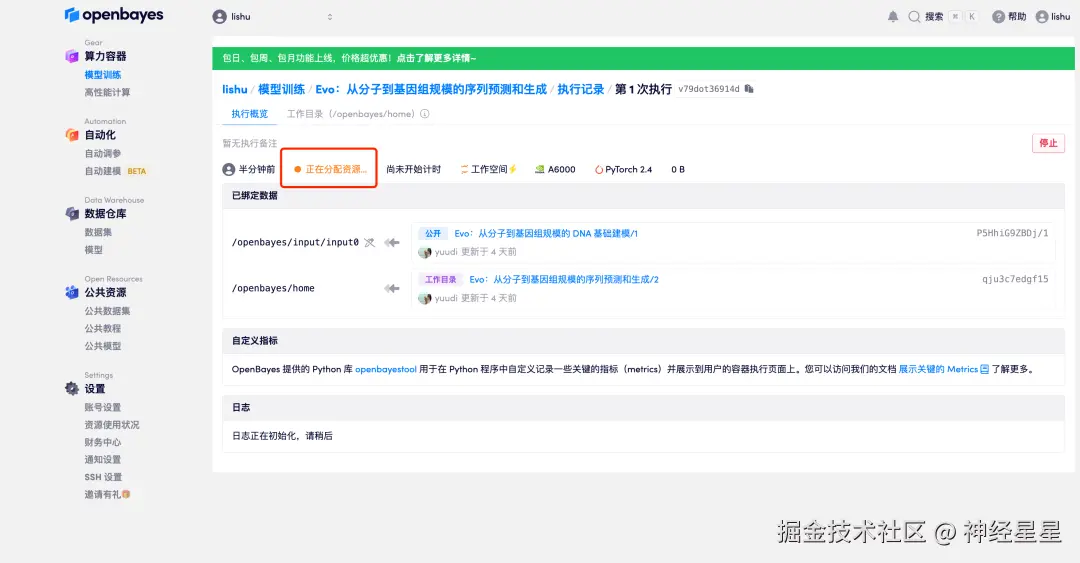Image resolution: width=1080 pixels, height=563 pixels.
Task: Open the lishu account switcher dropdown
Action: [273, 17]
